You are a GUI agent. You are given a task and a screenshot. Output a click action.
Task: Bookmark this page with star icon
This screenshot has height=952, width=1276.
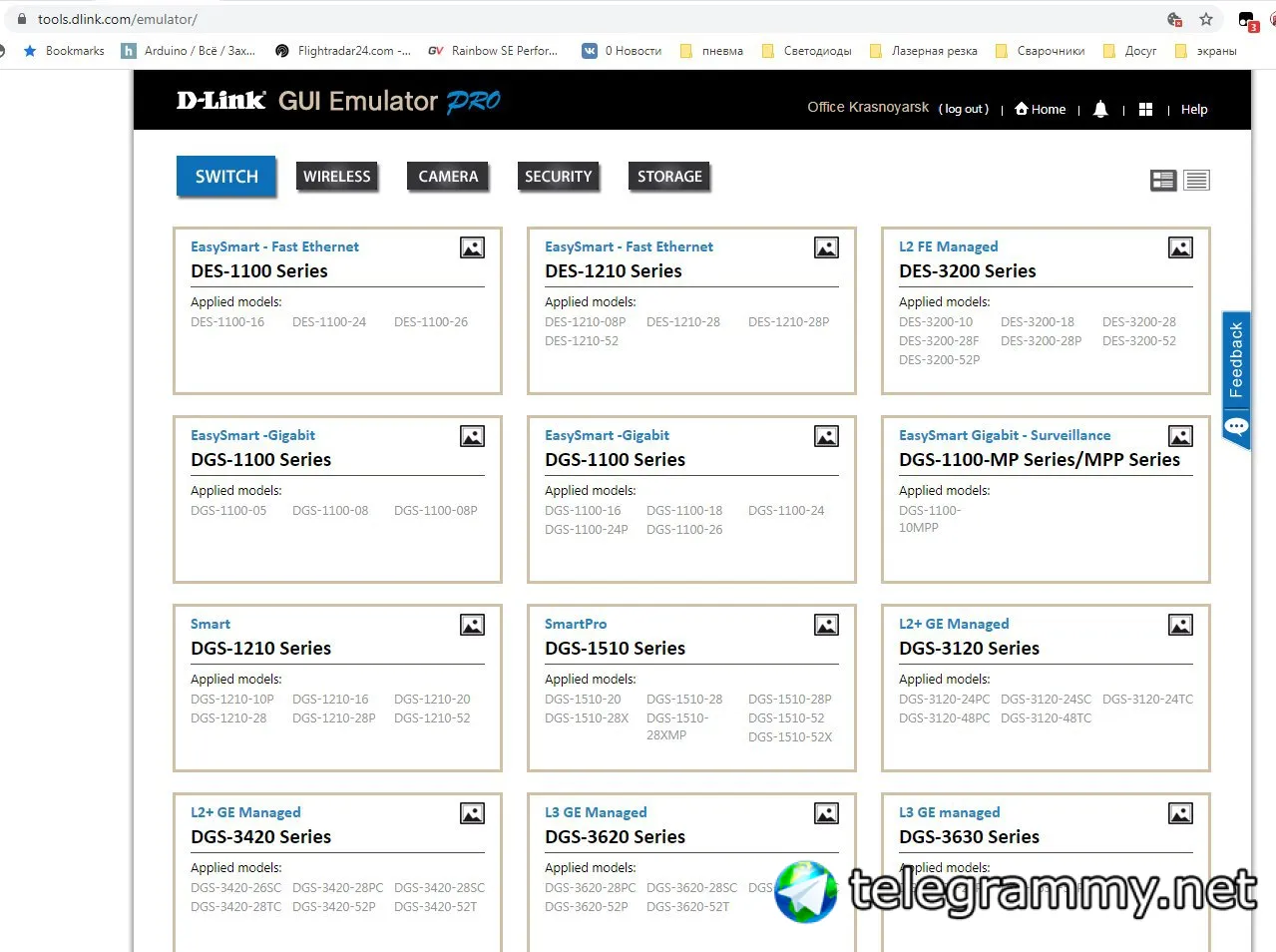tap(1206, 19)
